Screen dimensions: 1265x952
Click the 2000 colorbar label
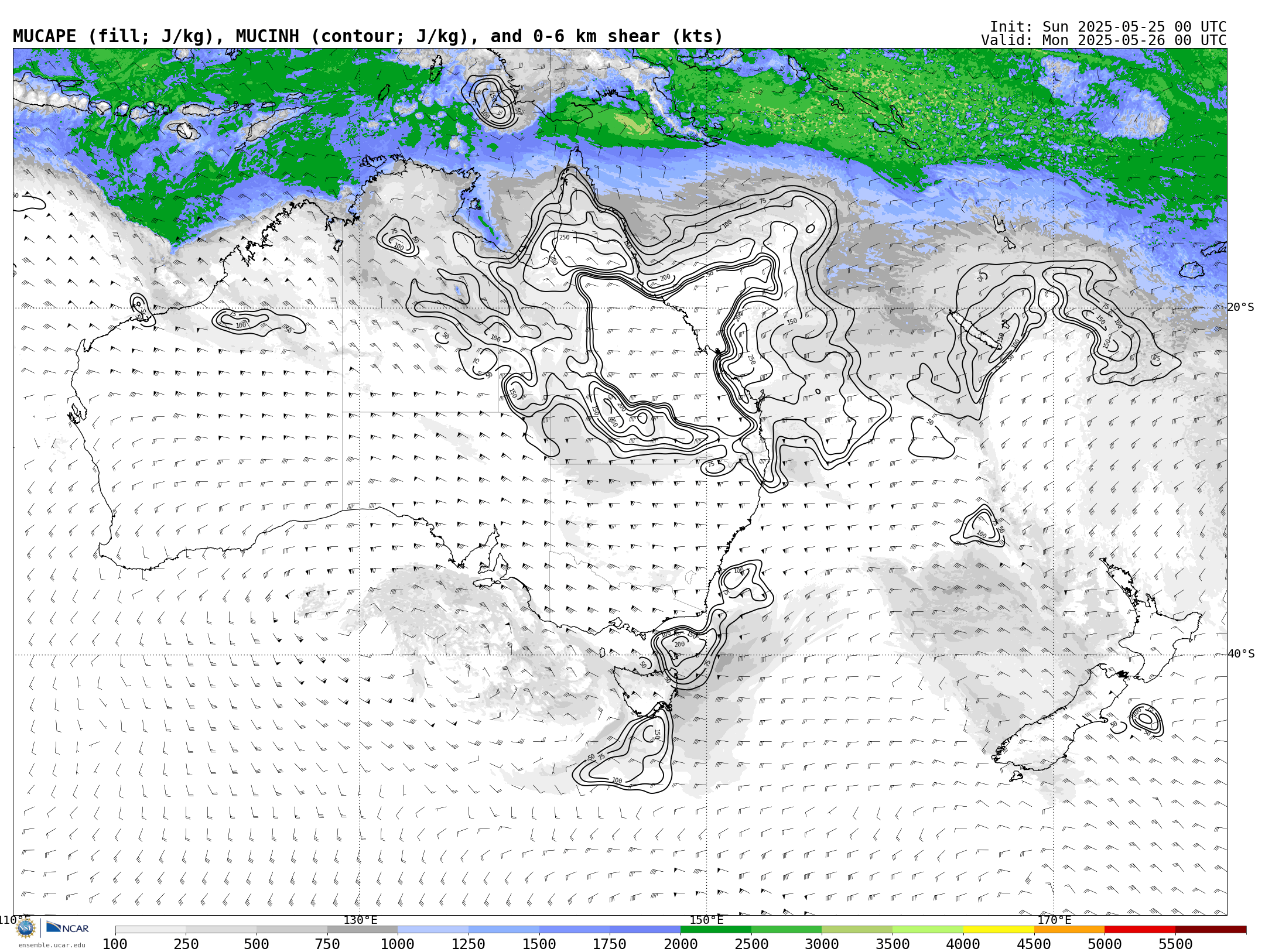pos(681,944)
